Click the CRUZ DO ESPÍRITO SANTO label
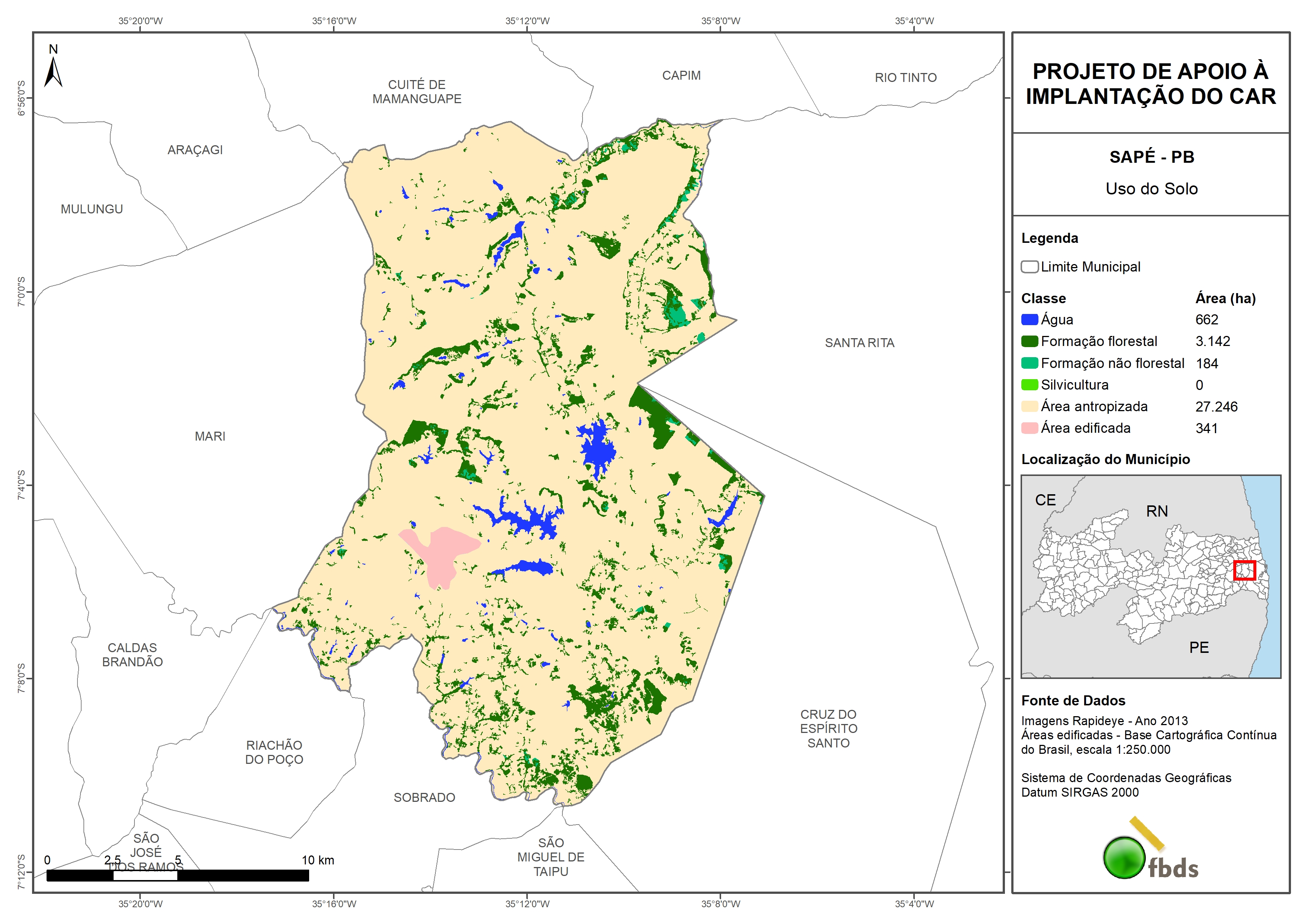Image resolution: width=1307 pixels, height=924 pixels. (x=828, y=729)
